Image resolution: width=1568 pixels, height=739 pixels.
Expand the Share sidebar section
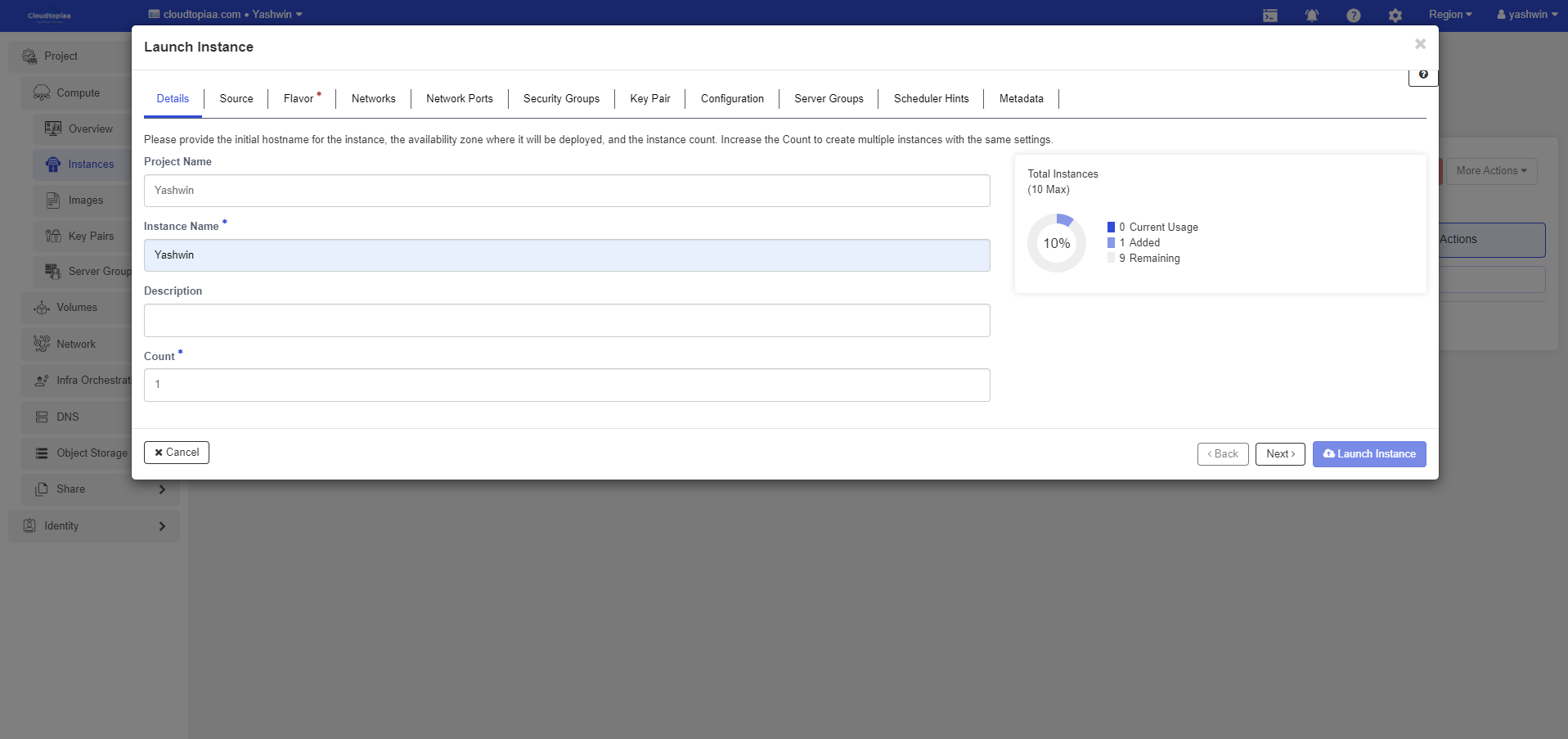tap(162, 489)
